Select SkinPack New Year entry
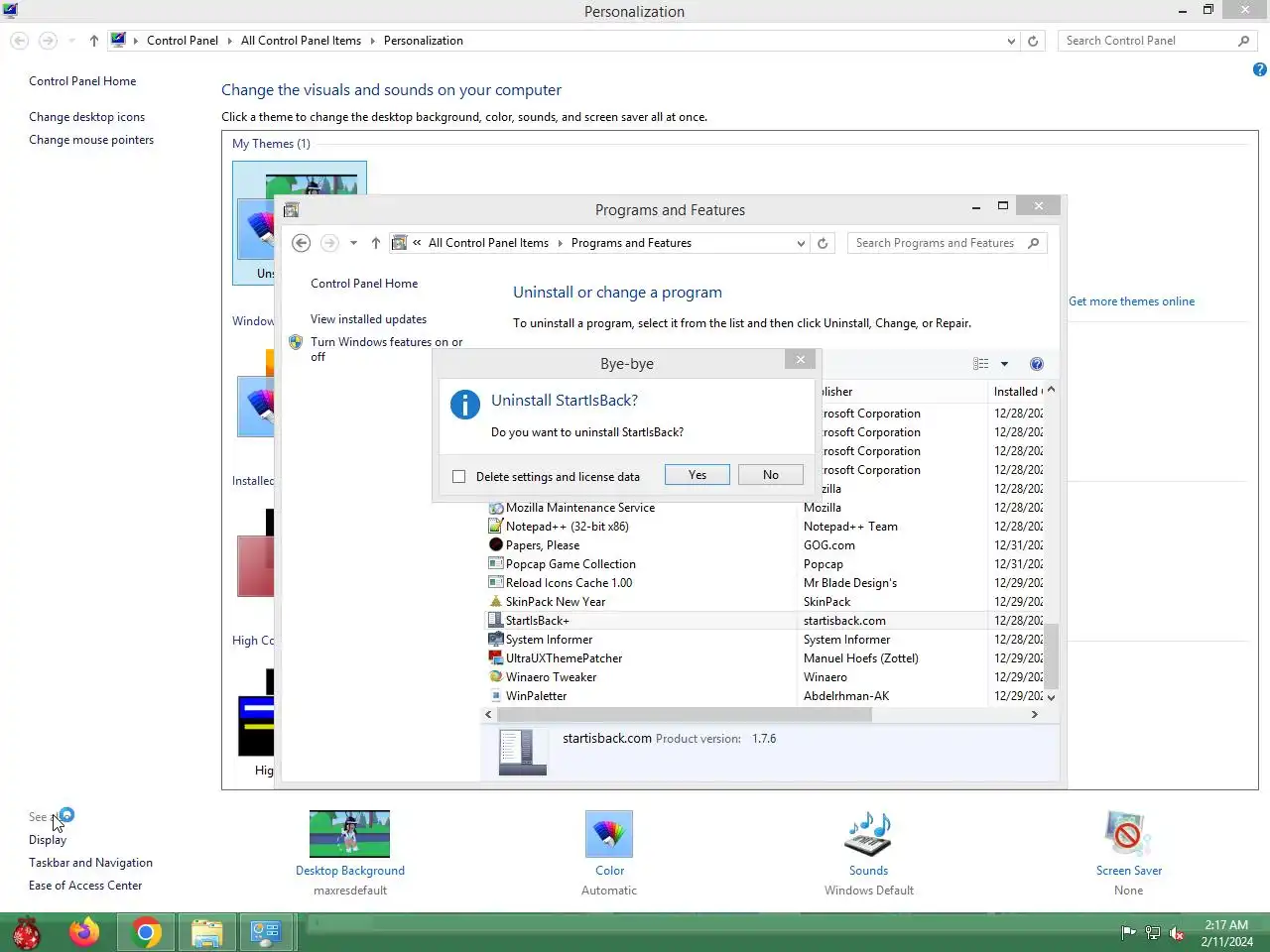 [x=556, y=602]
